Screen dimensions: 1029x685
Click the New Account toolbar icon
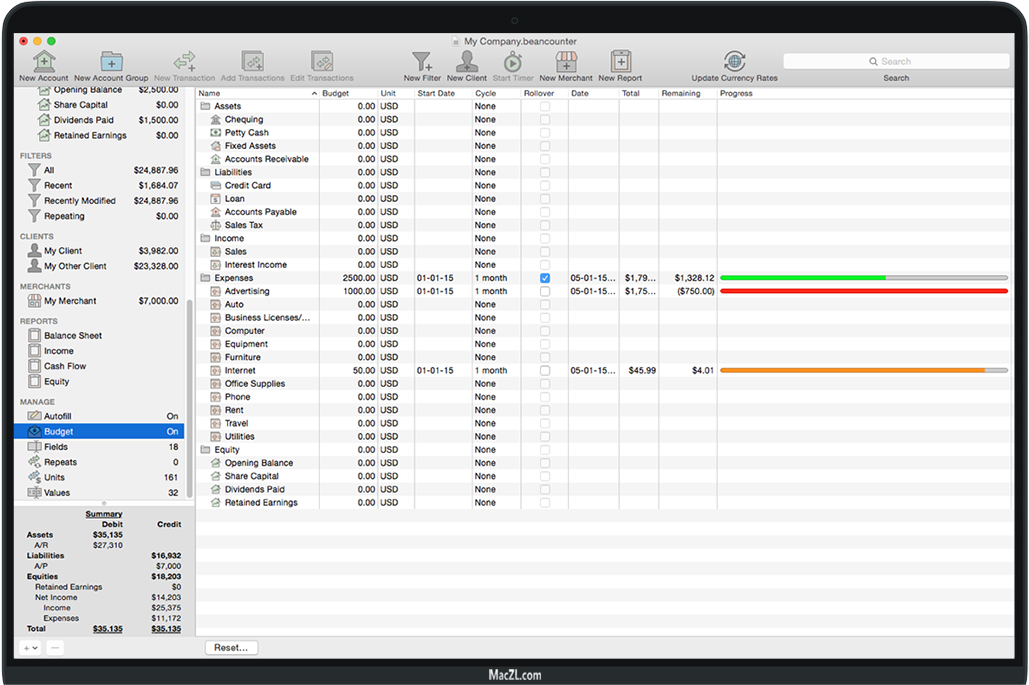[44, 62]
